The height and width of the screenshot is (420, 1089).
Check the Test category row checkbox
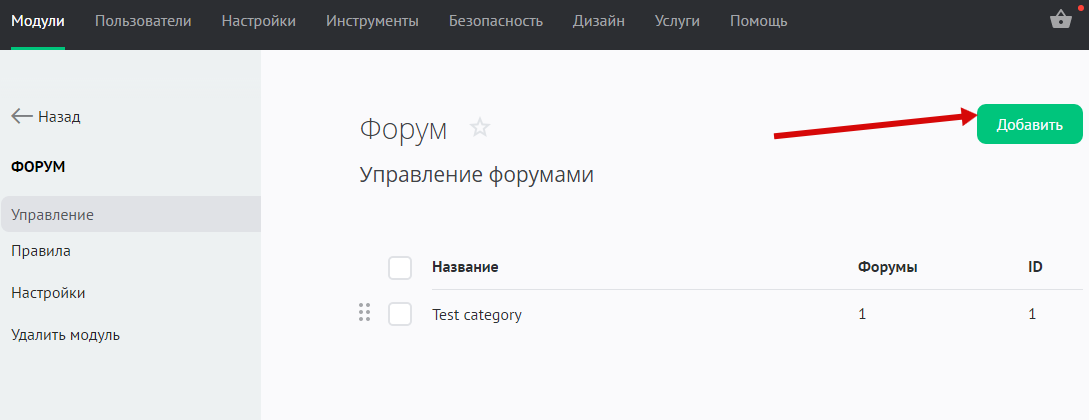click(400, 314)
